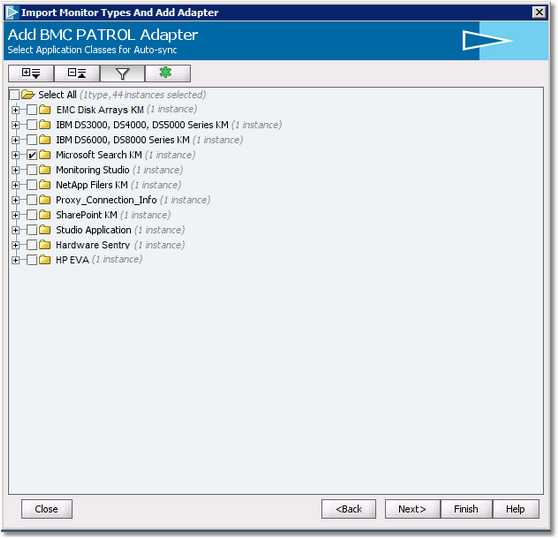Check the Studio Application checkbox
Viewport: 558px width, 539px height.
[x=32, y=230]
